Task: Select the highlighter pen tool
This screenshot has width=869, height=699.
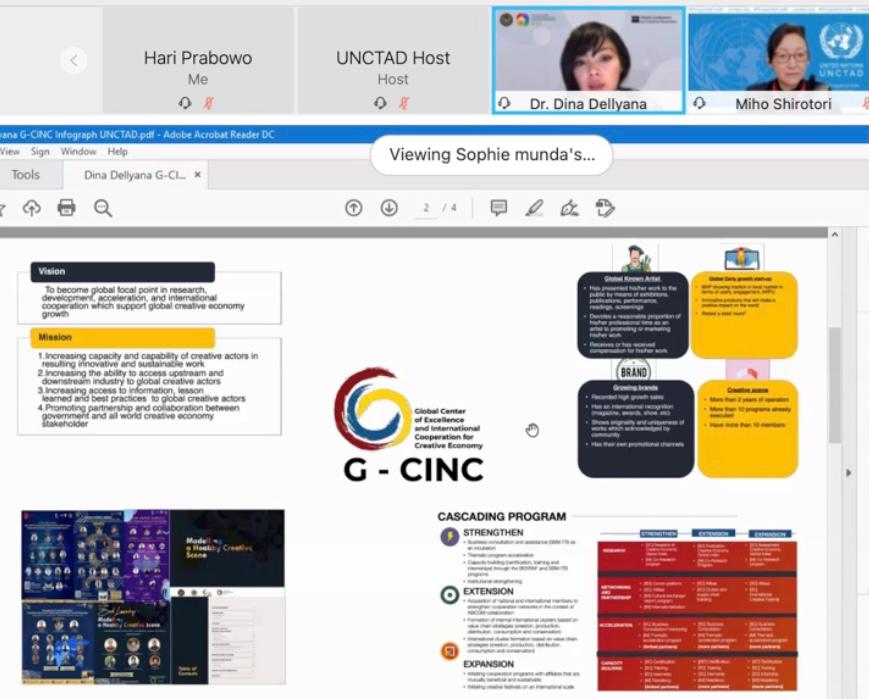Action: (534, 208)
